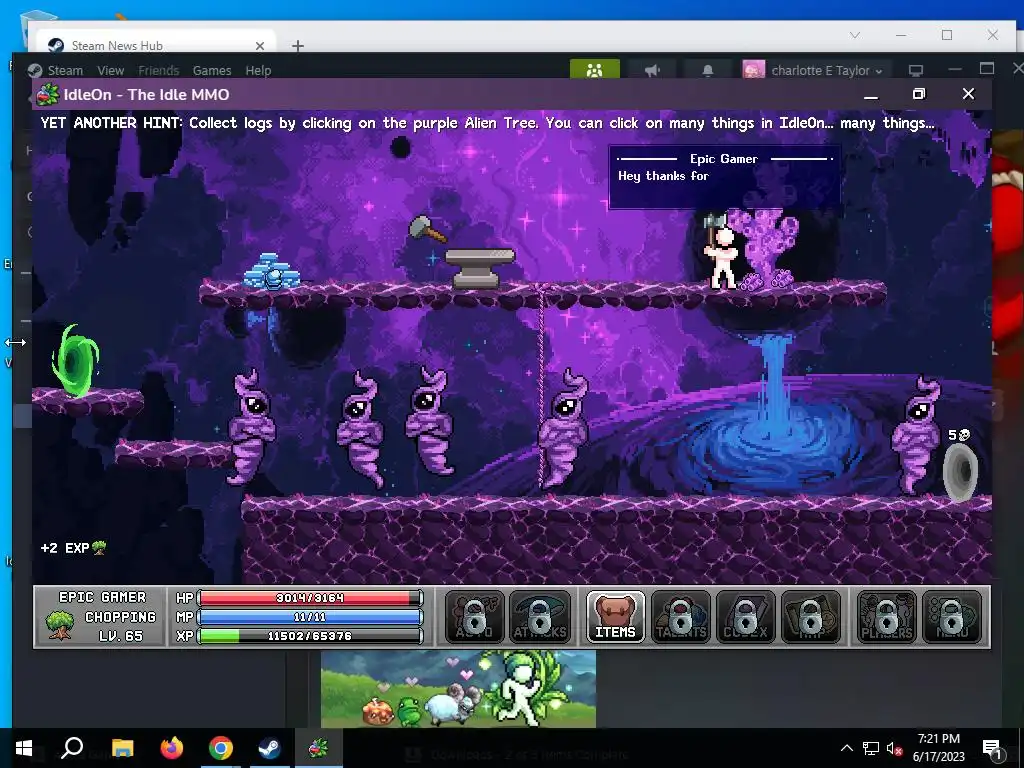1024x768 pixels.
Task: Click the locked ATTACKS button
Action: [x=539, y=617]
